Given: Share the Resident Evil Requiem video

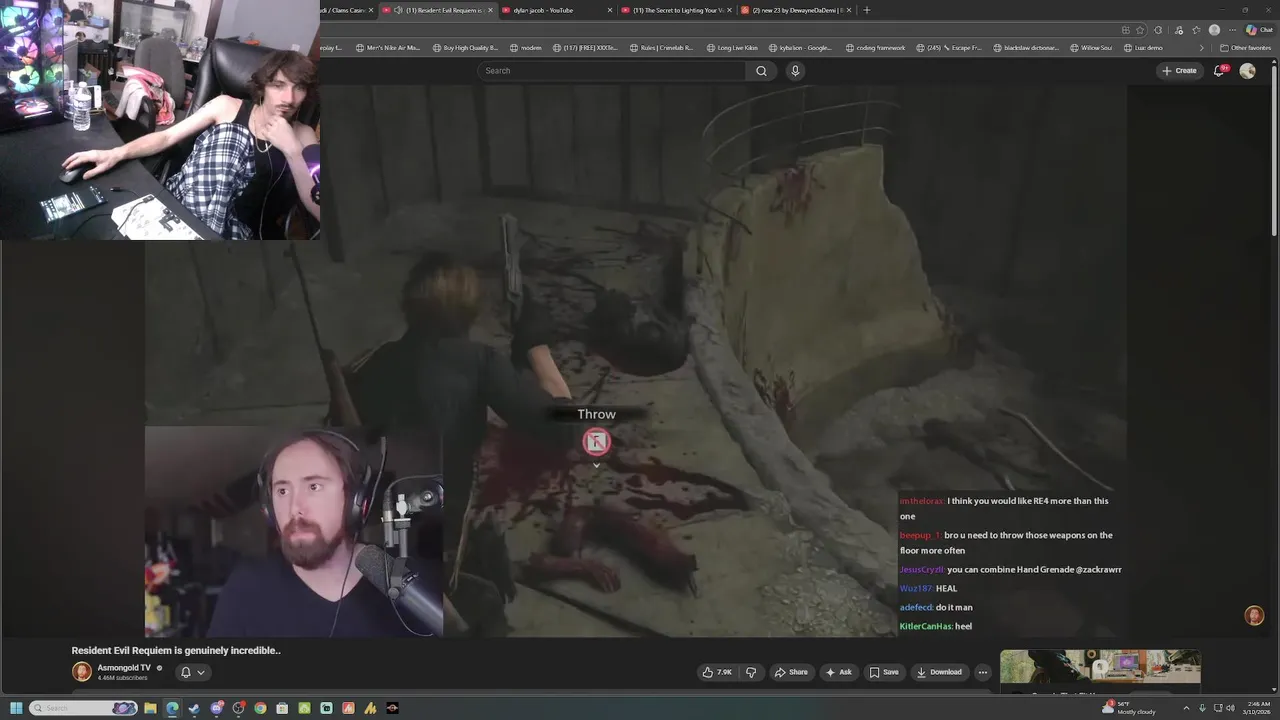Looking at the screenshot, I should (x=791, y=672).
